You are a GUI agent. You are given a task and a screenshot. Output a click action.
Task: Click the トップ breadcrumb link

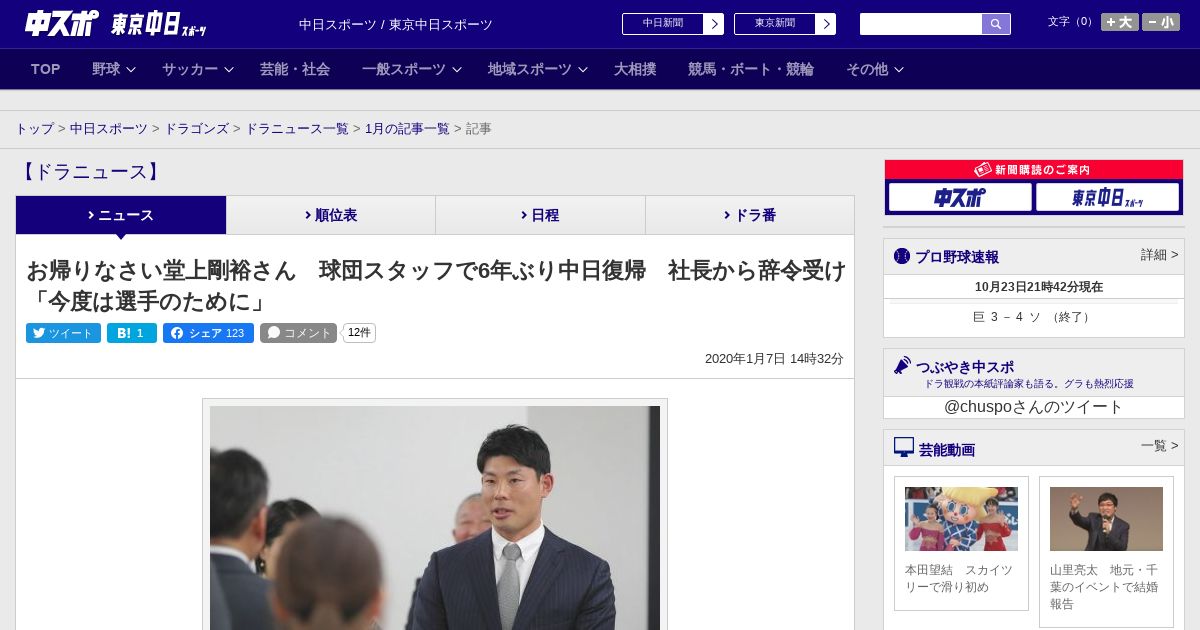(34, 129)
